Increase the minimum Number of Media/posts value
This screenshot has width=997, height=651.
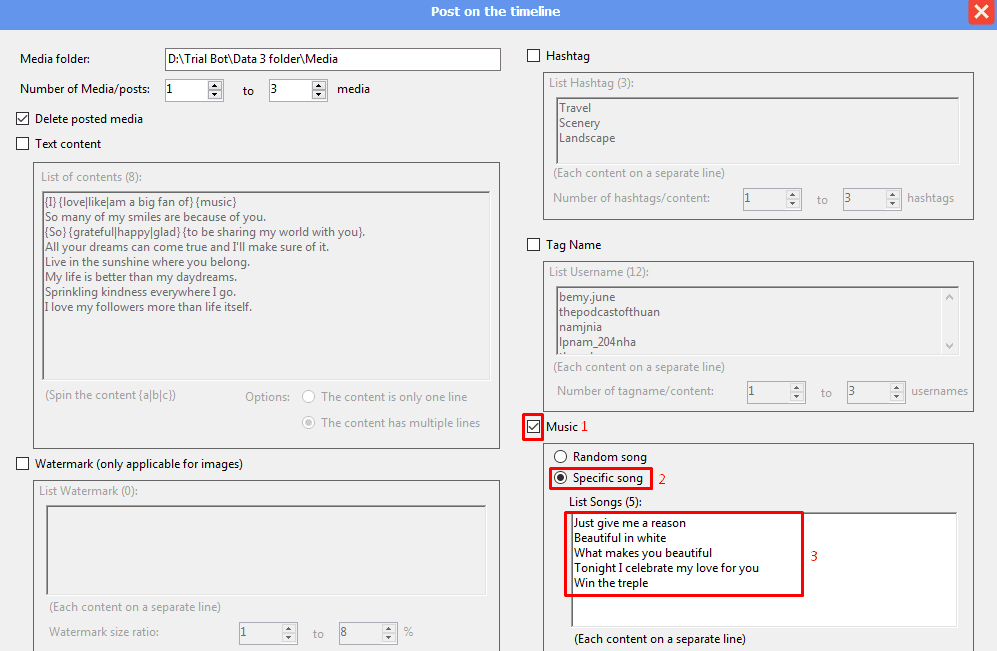click(215, 85)
